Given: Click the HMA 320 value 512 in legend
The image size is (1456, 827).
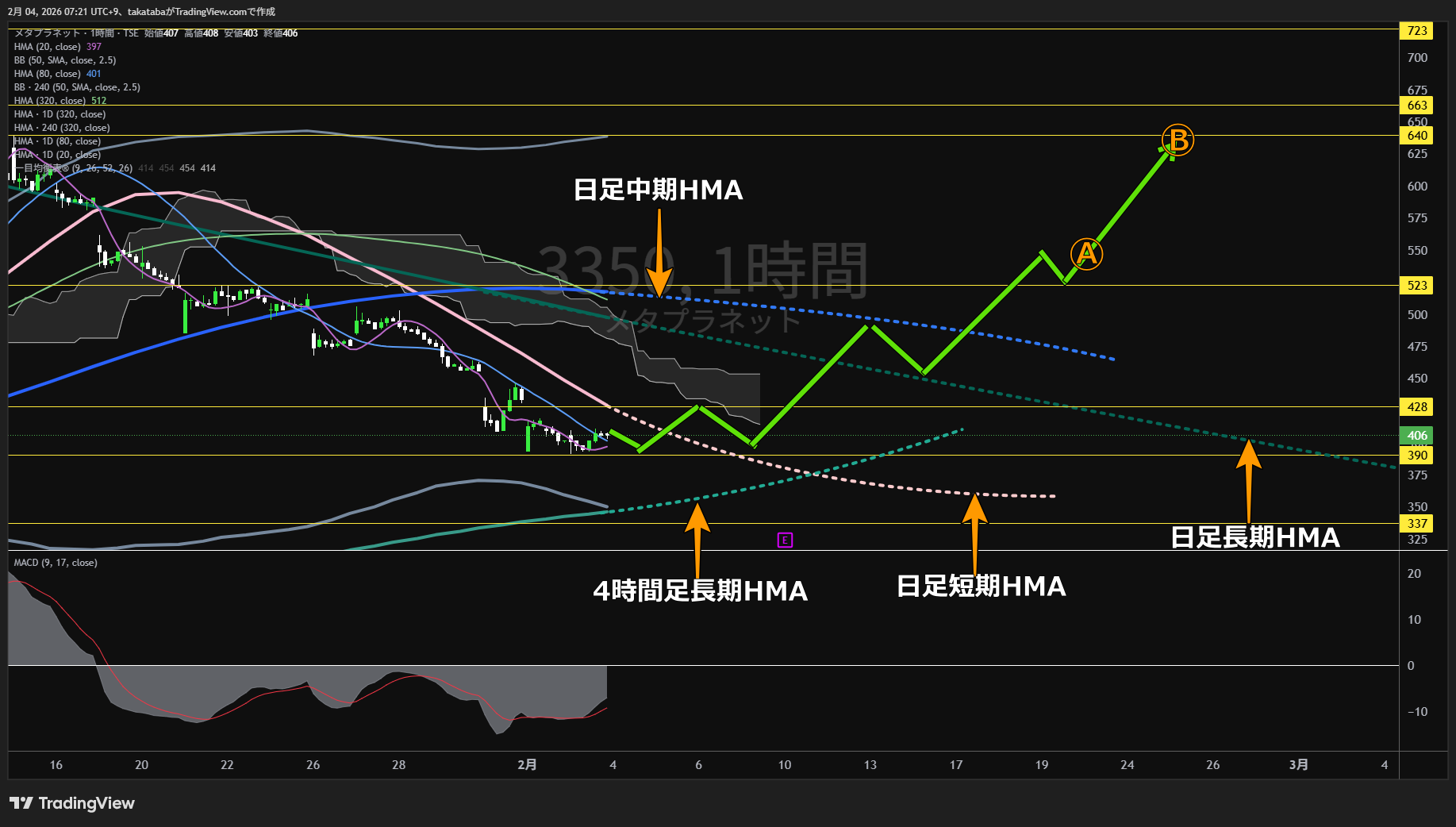Looking at the screenshot, I should (98, 101).
